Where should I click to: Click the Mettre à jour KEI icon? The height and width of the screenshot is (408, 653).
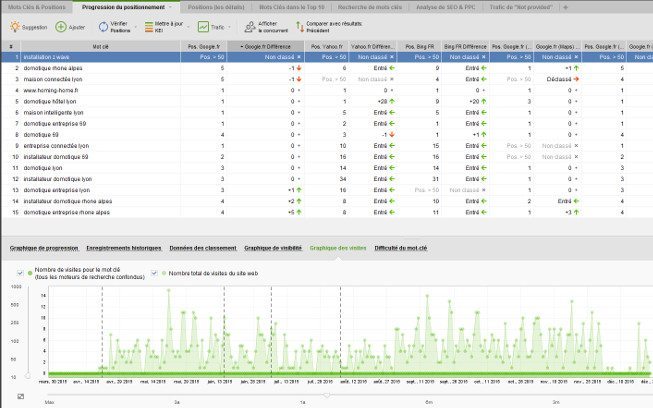coord(149,27)
